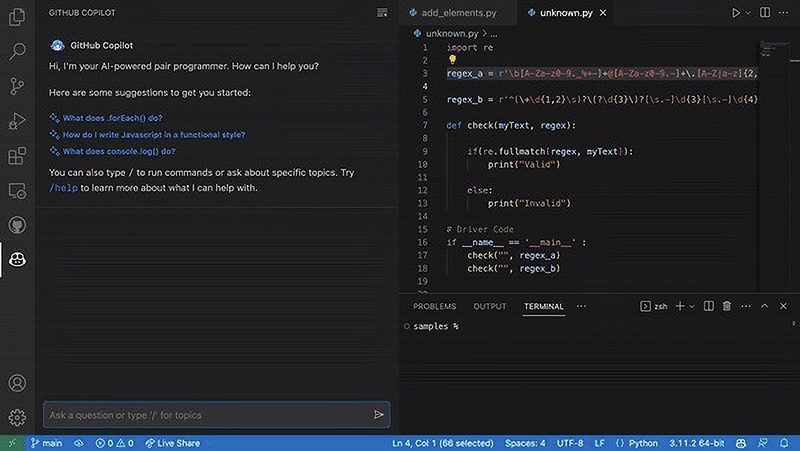The width and height of the screenshot is (800, 451).
Task: Close the unknown.py tab
Action: click(603, 13)
